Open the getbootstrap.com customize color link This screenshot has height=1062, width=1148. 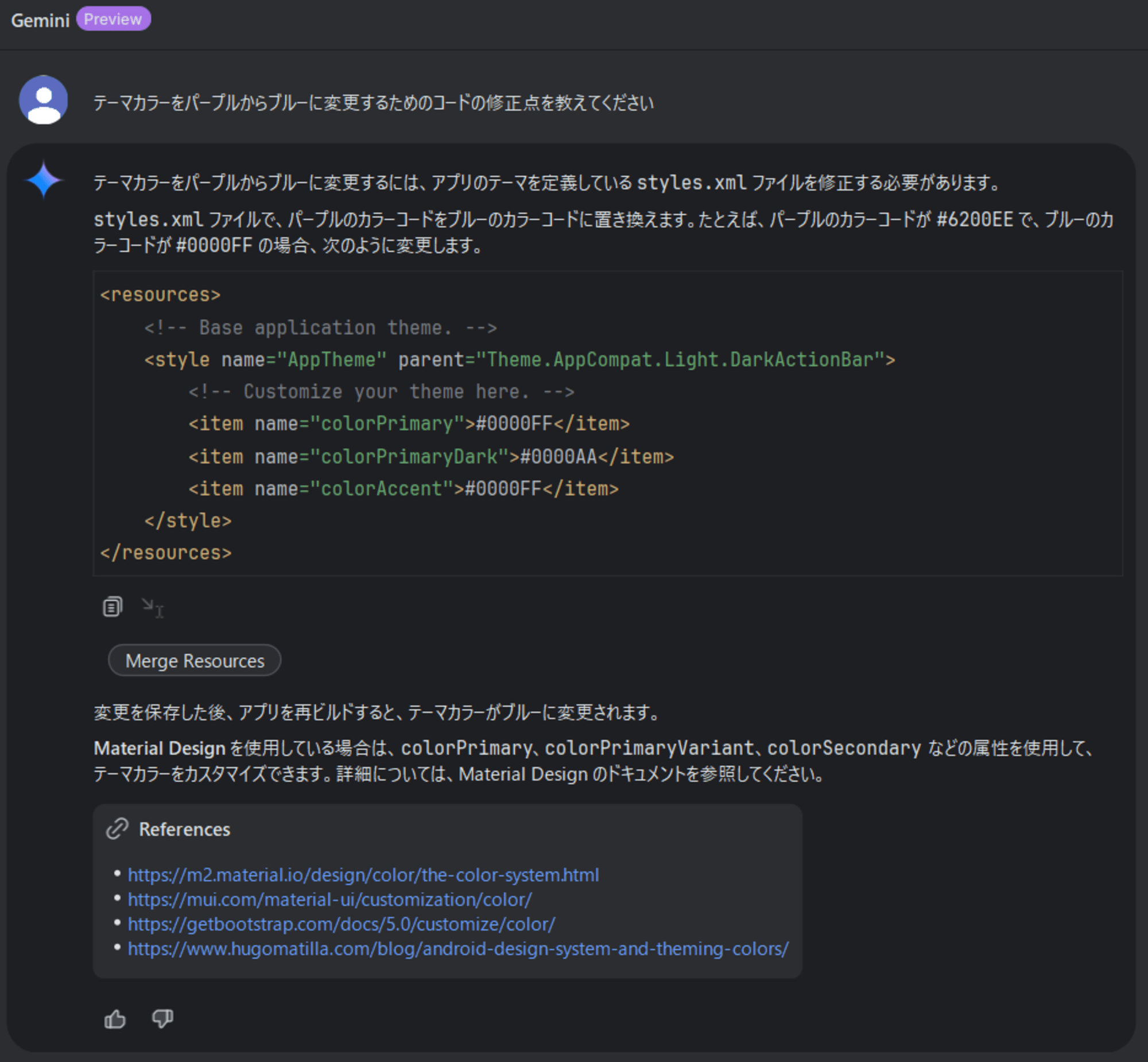click(342, 924)
